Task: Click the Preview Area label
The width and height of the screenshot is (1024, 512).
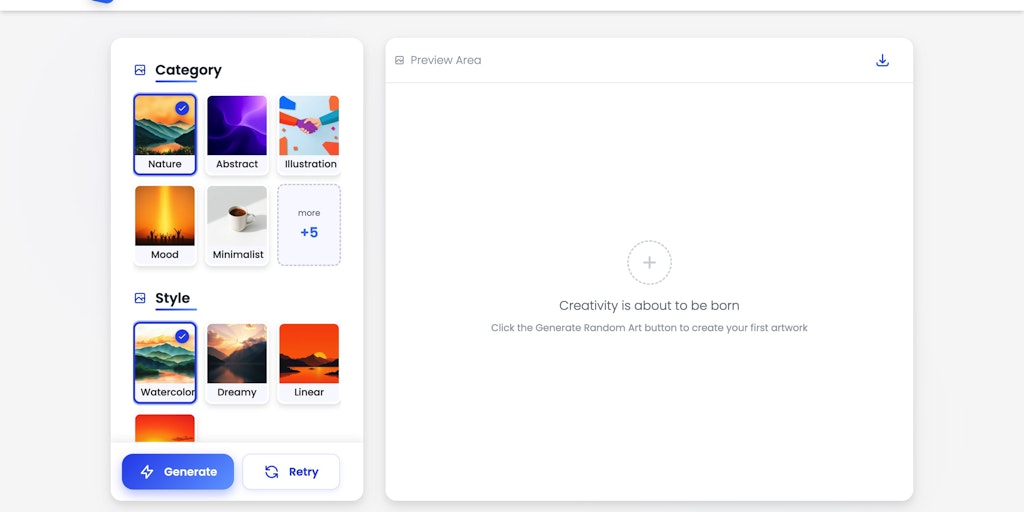Action: (445, 60)
